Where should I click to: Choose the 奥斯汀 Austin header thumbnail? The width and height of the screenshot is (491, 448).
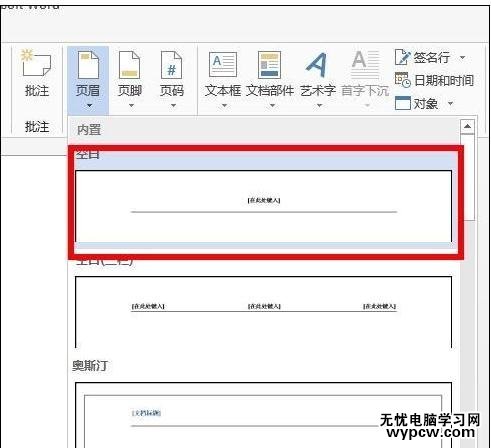(264, 415)
